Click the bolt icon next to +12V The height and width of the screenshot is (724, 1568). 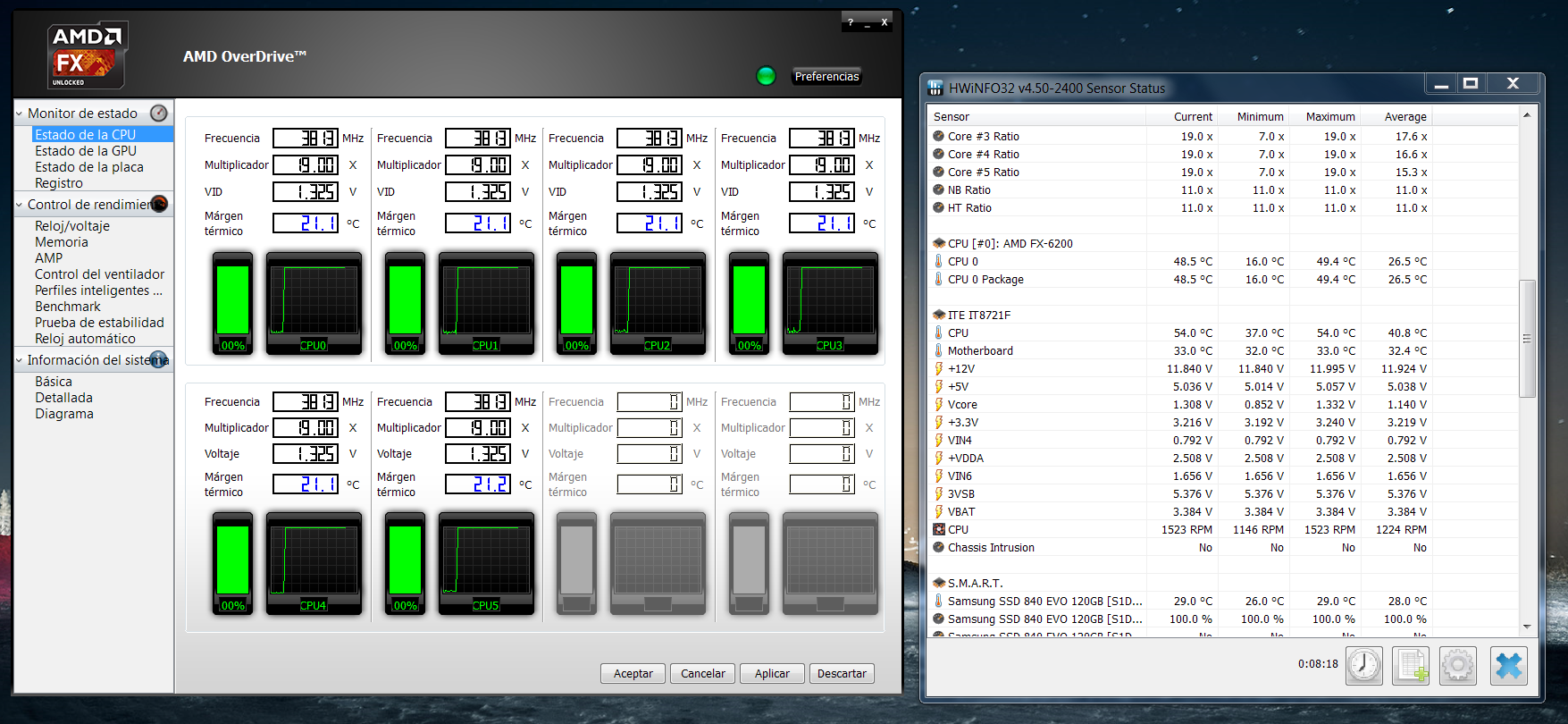click(938, 368)
